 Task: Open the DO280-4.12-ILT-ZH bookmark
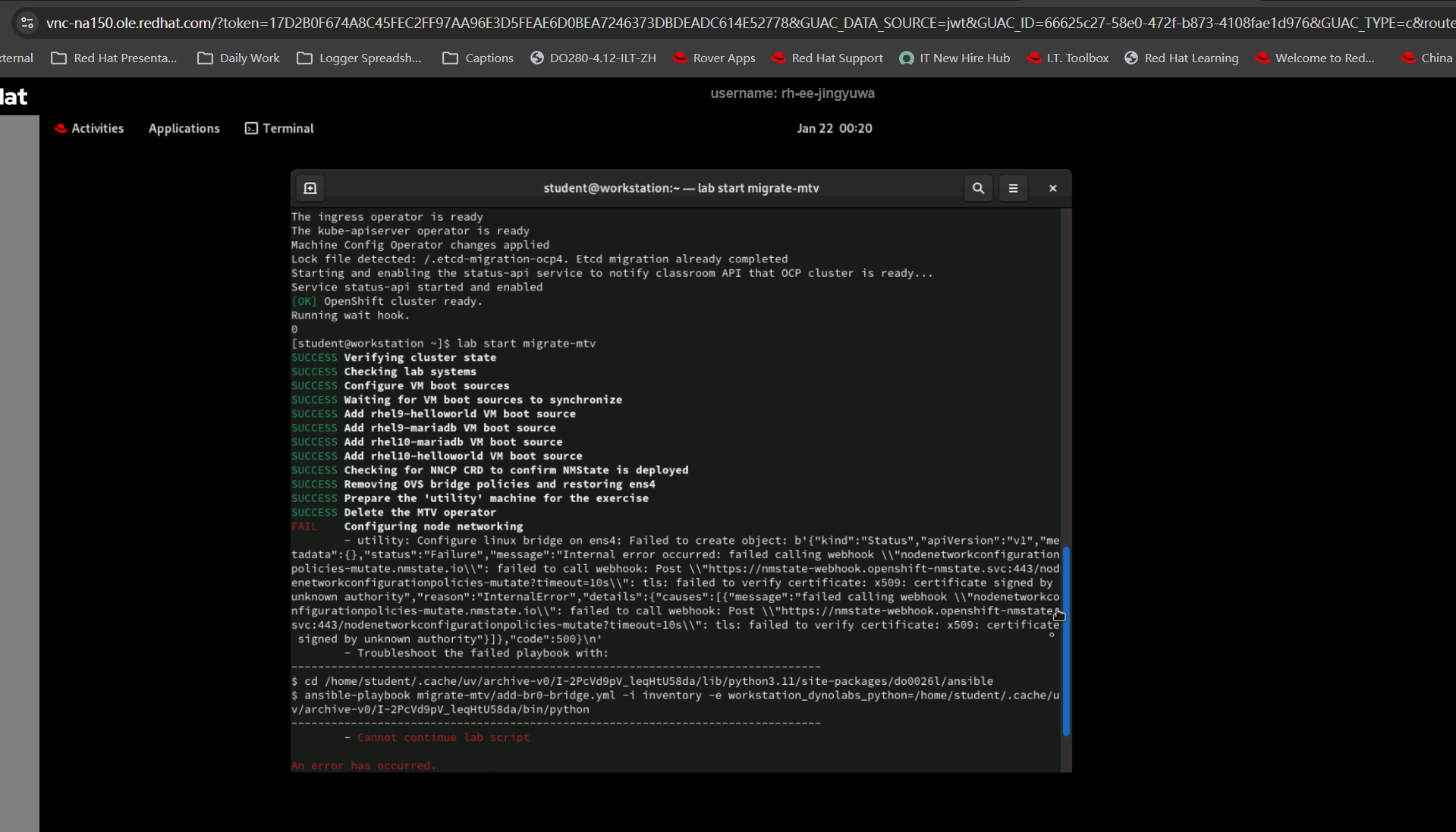[593, 58]
